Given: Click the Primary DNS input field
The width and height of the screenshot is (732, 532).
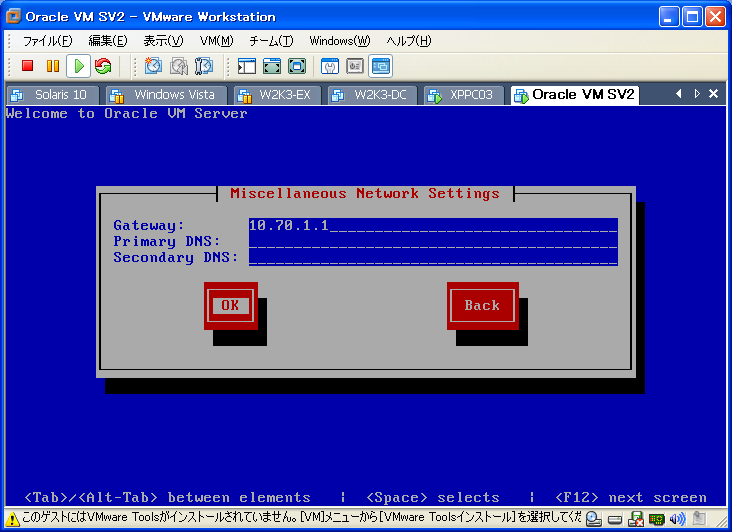Looking at the screenshot, I should click(433, 242).
